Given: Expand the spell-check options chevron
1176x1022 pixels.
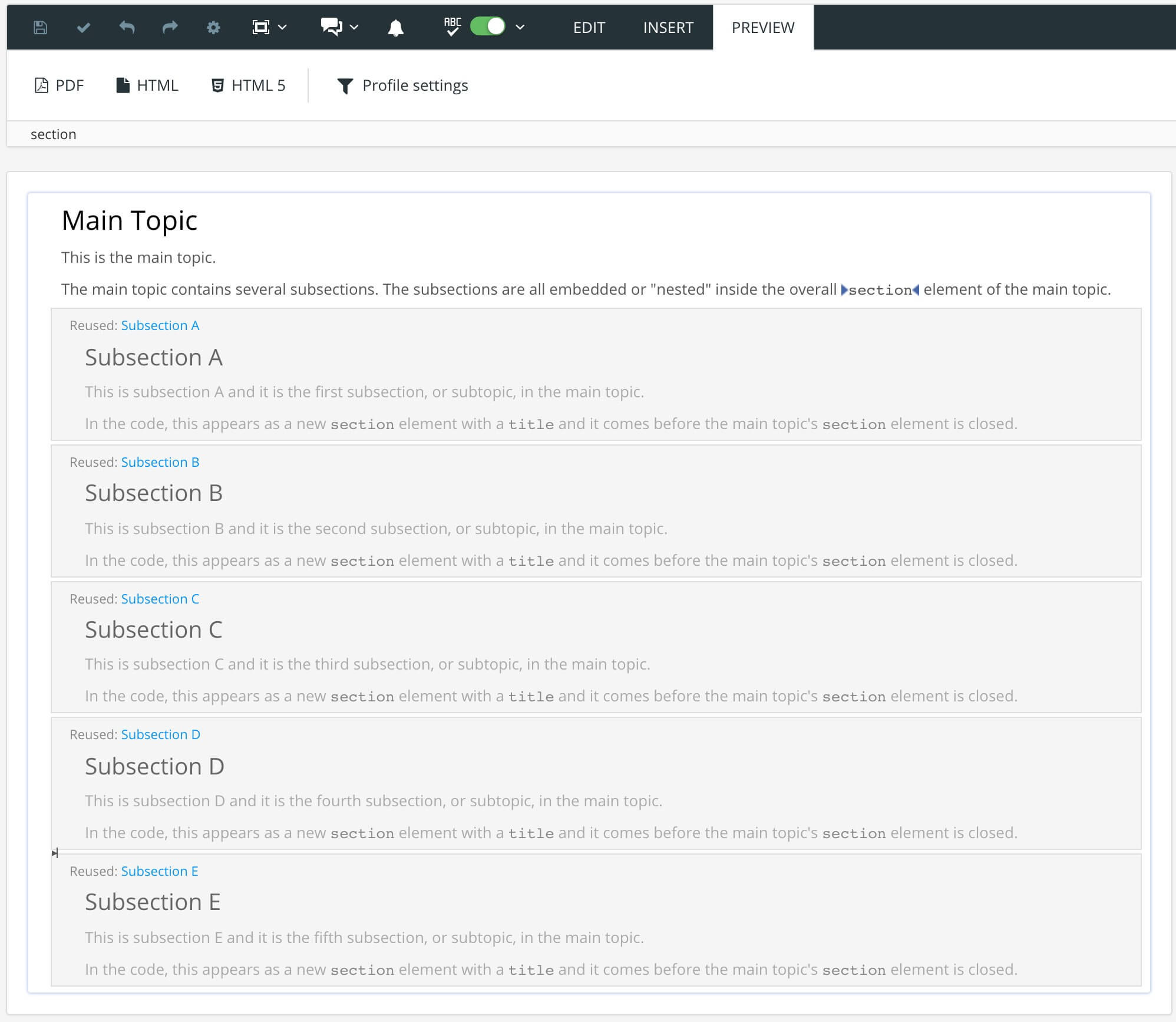Looking at the screenshot, I should 519,27.
